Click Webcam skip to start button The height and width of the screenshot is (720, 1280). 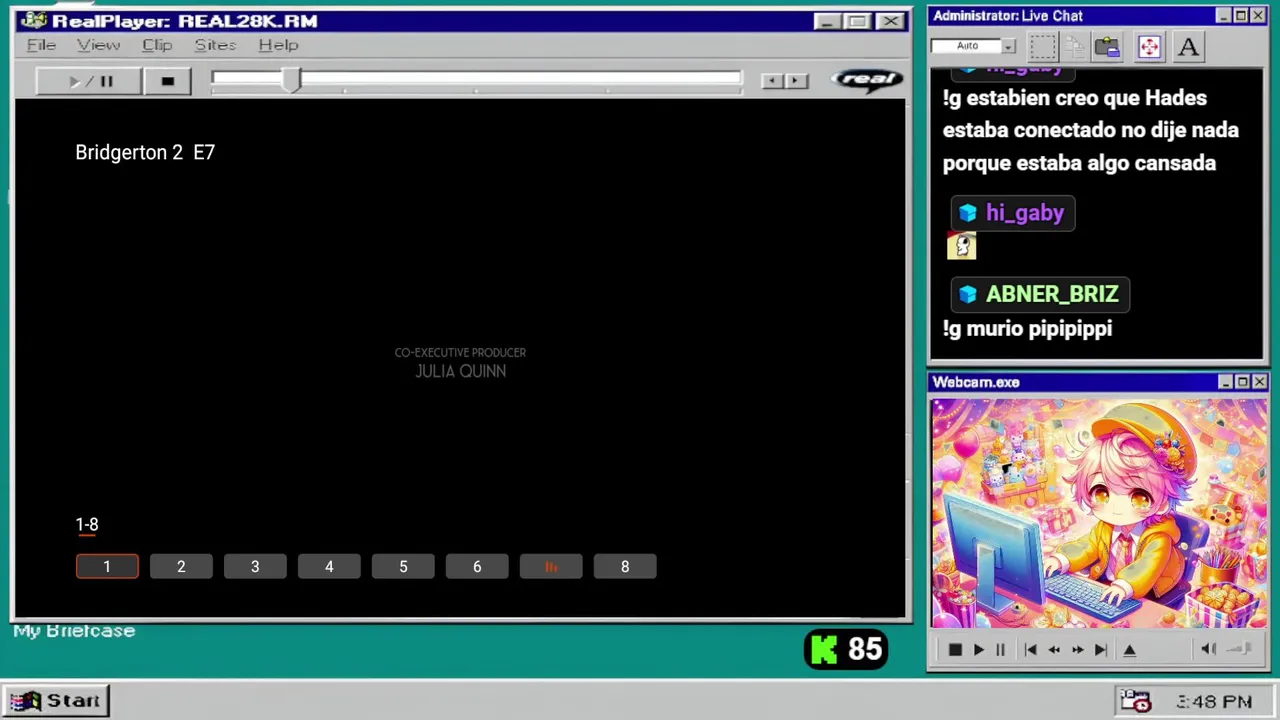click(x=1030, y=650)
